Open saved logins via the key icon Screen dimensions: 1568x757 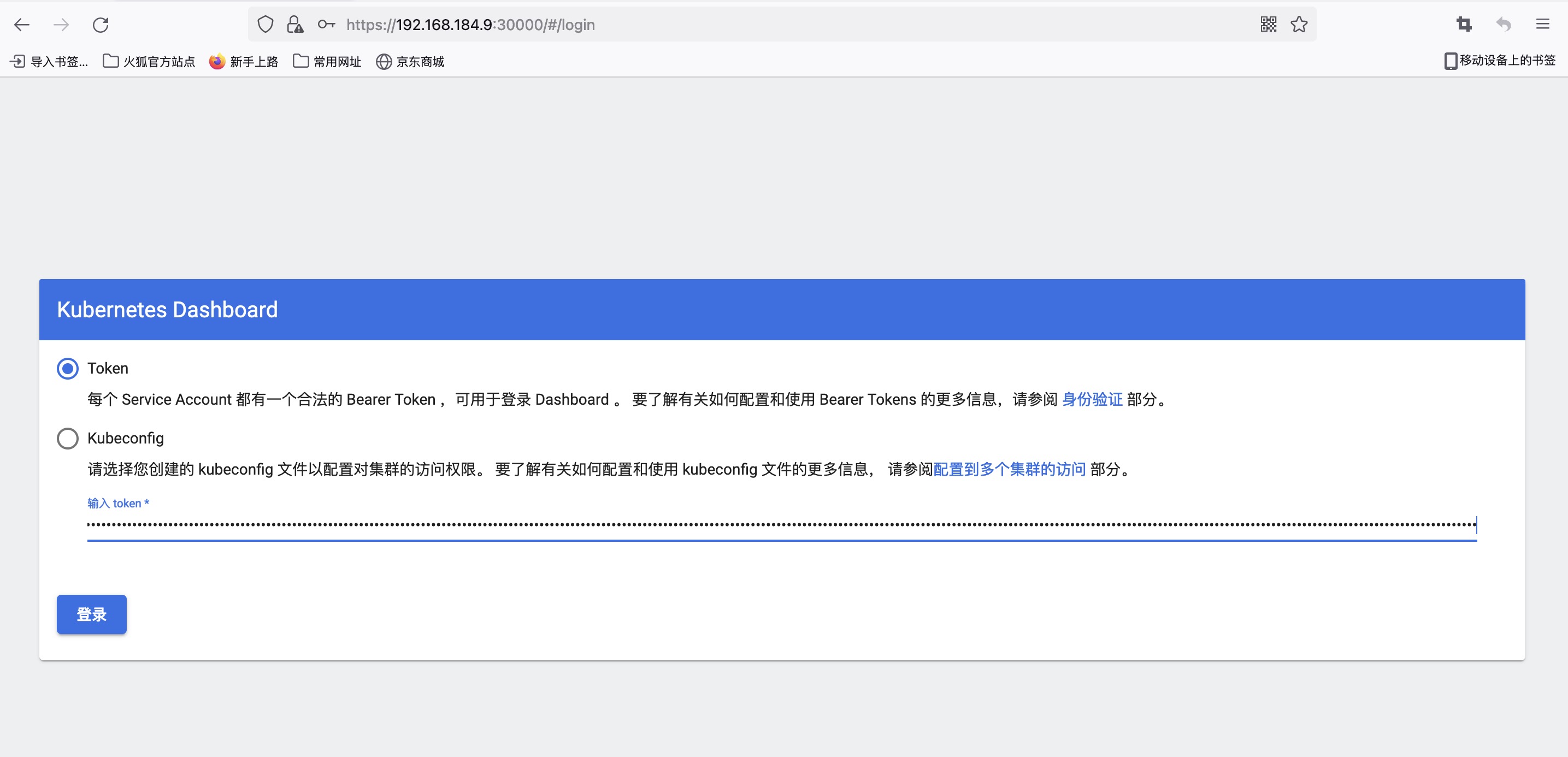click(326, 25)
